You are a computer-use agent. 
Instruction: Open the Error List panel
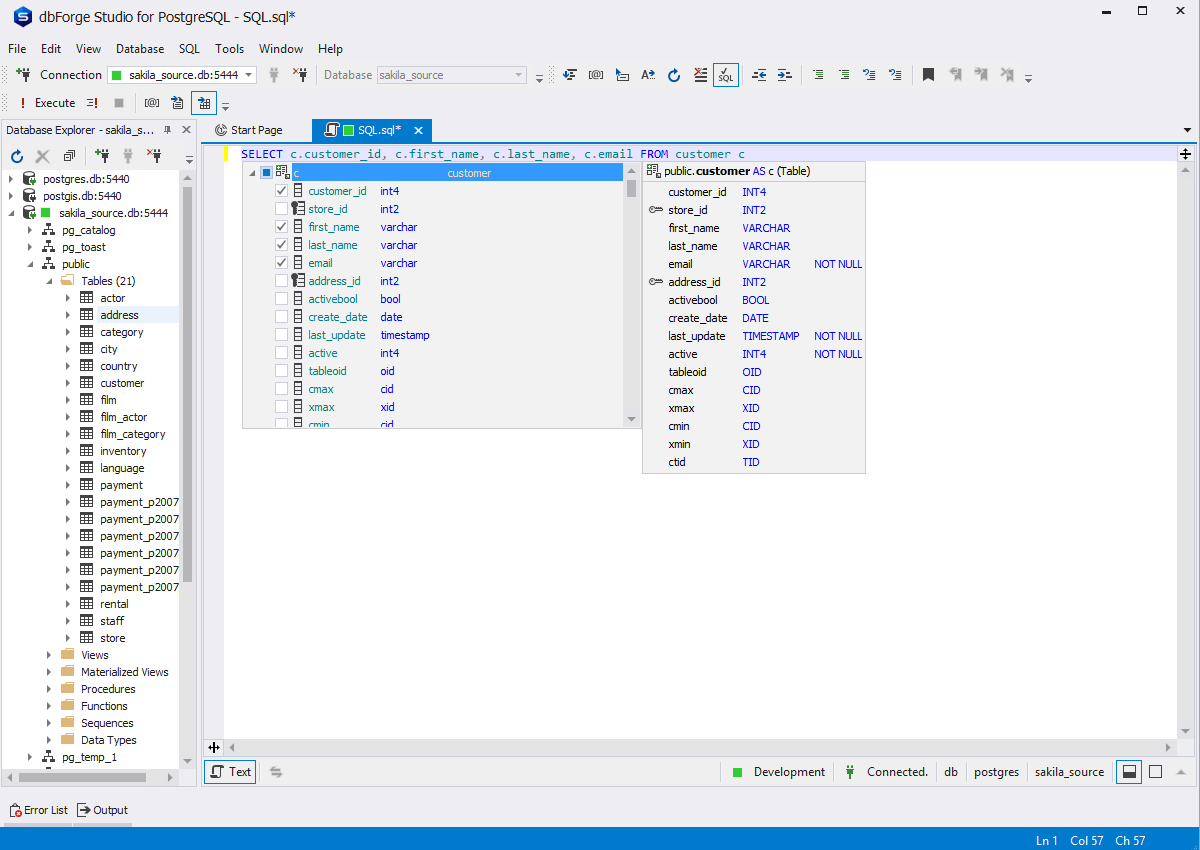pyautogui.click(x=38, y=810)
